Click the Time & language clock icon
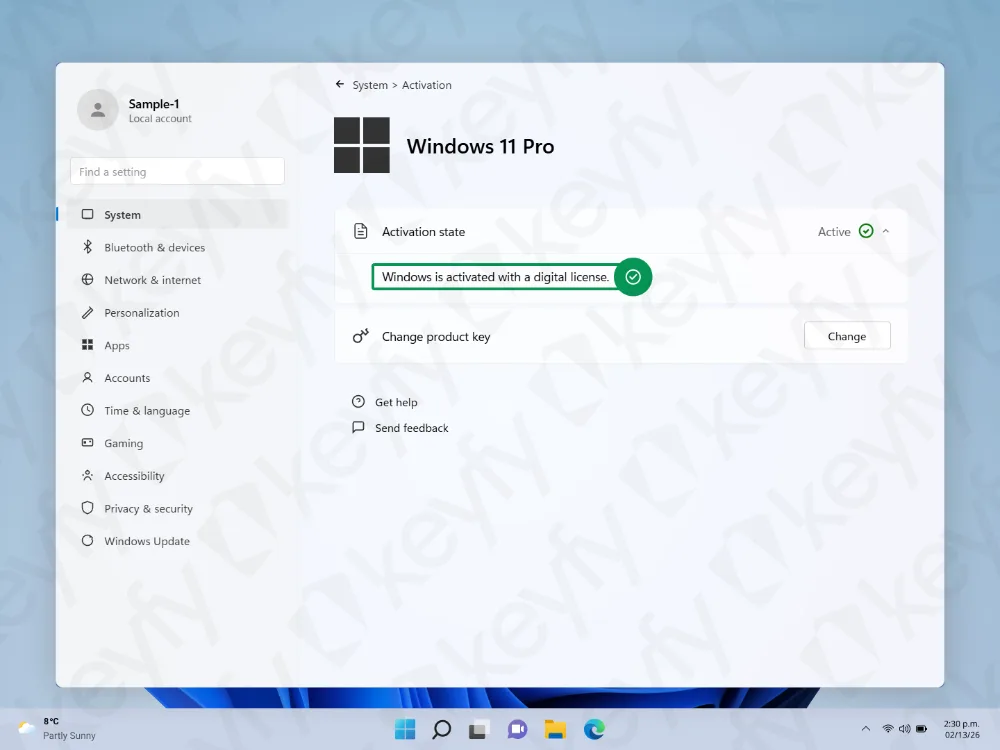This screenshot has height=750, width=1000. coord(87,409)
